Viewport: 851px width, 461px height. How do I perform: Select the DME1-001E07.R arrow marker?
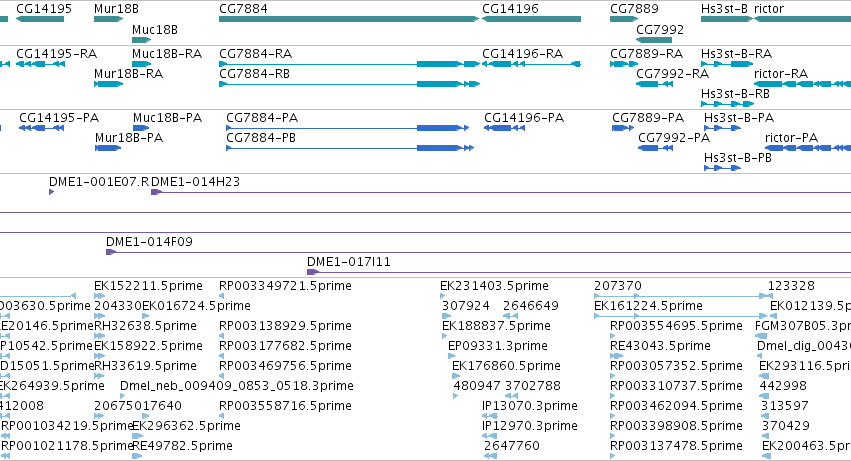pyautogui.click(x=52, y=192)
